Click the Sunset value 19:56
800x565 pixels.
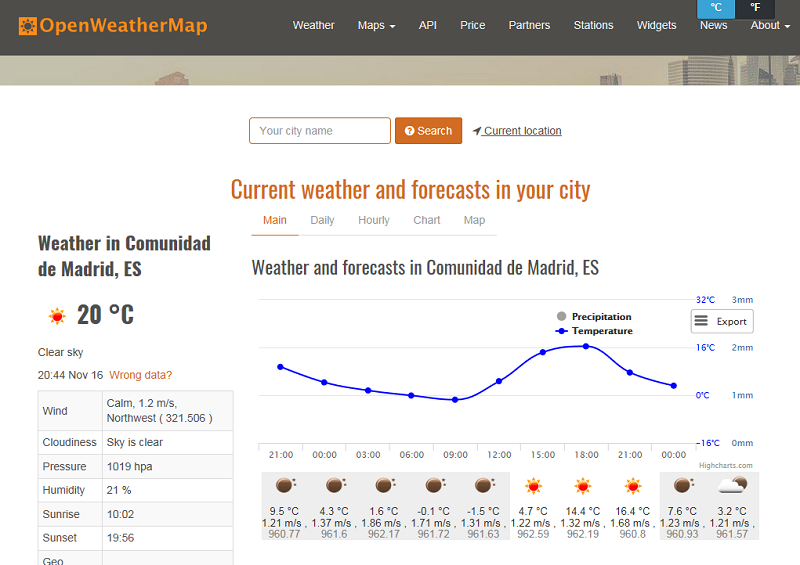pos(120,538)
